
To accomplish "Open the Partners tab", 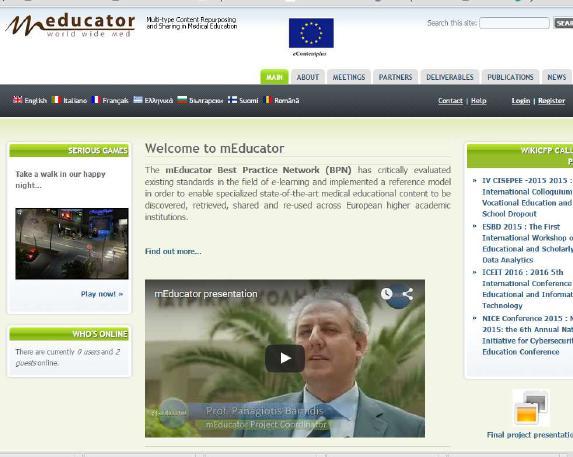I will tap(395, 77).
